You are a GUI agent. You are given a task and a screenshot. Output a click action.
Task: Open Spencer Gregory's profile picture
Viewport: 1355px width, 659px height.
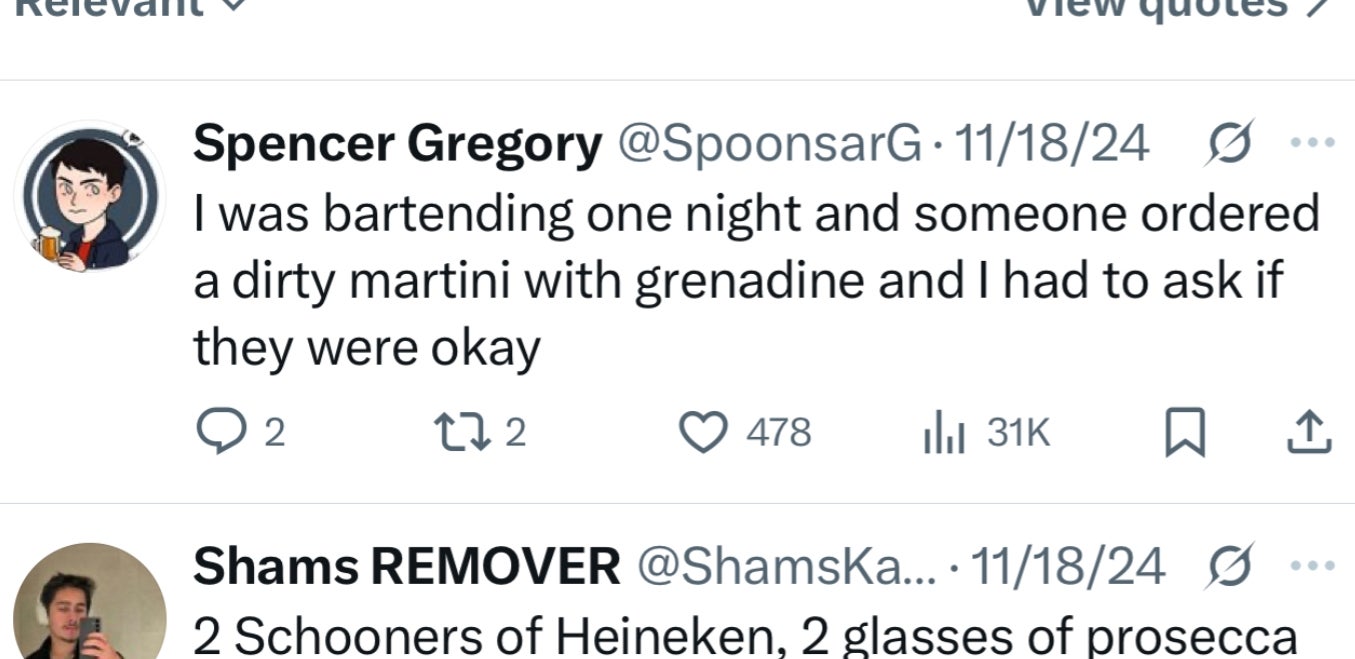click(89, 198)
